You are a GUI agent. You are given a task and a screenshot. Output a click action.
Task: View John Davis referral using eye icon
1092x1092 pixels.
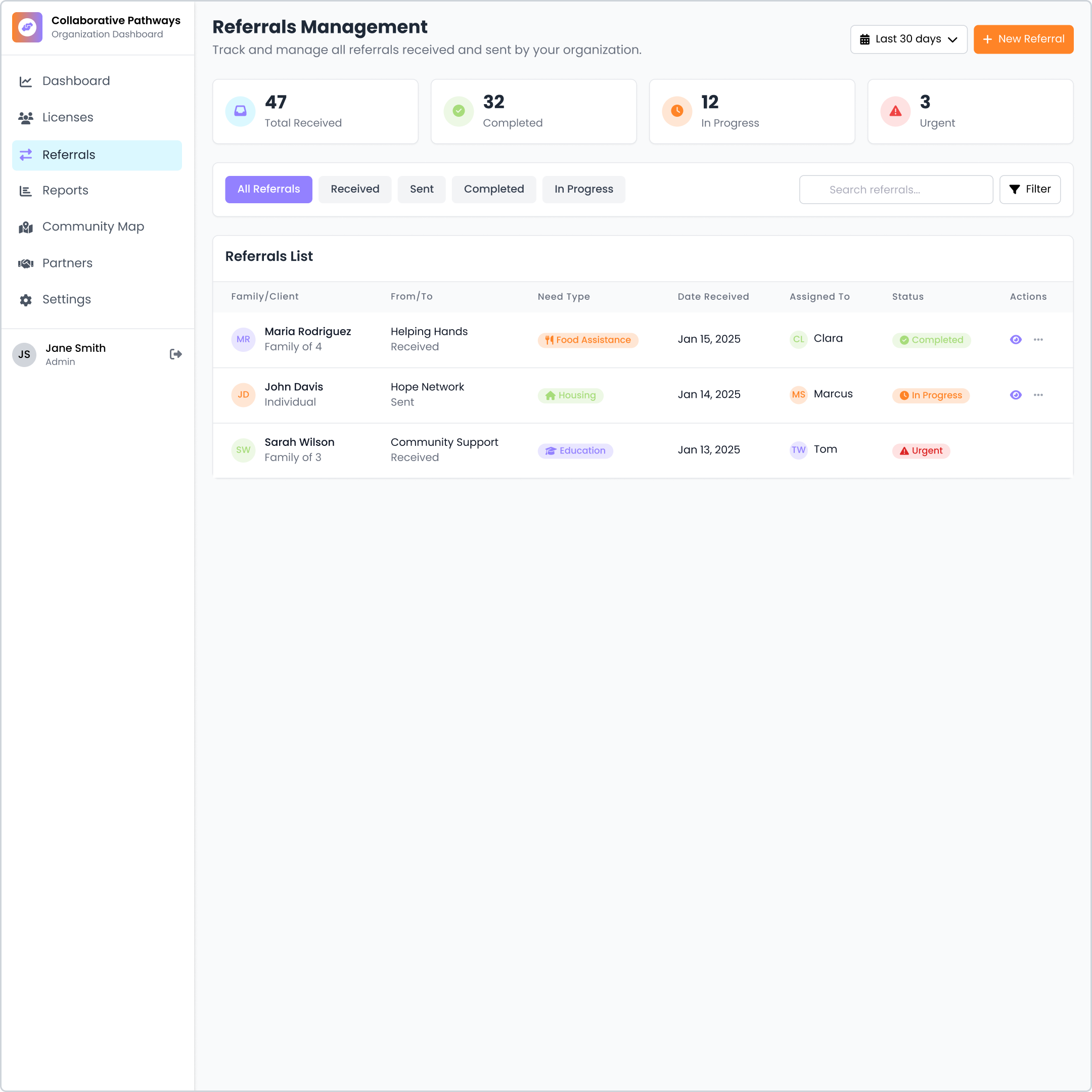(x=1016, y=394)
